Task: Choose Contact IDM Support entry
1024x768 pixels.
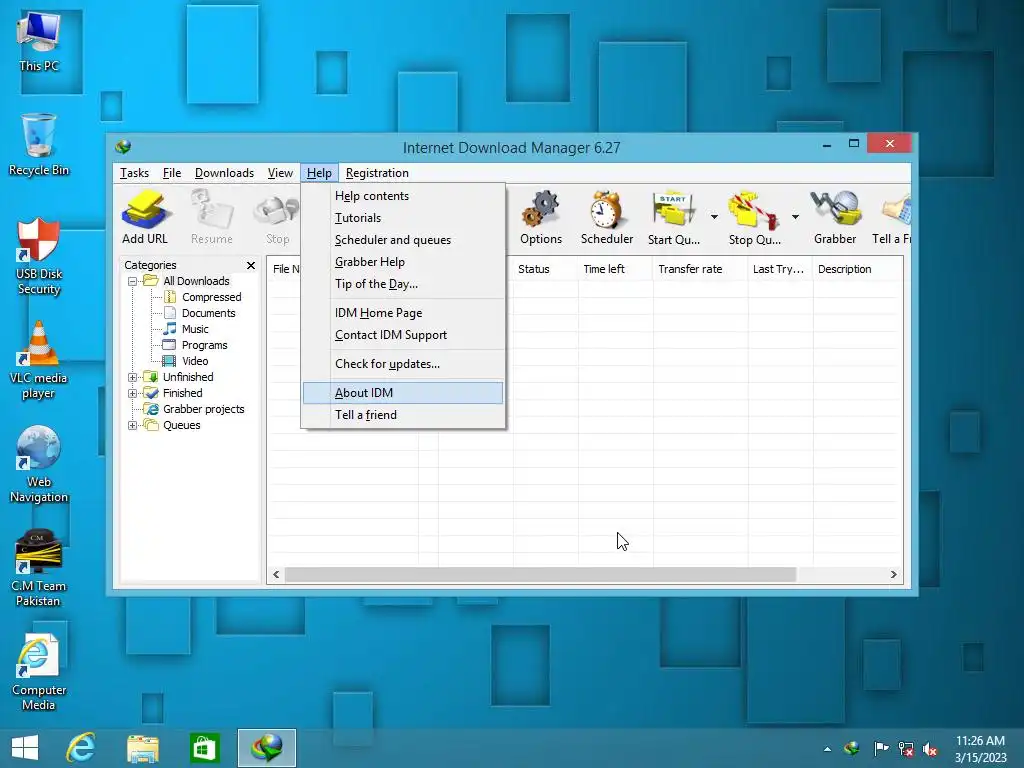Action: point(403,335)
